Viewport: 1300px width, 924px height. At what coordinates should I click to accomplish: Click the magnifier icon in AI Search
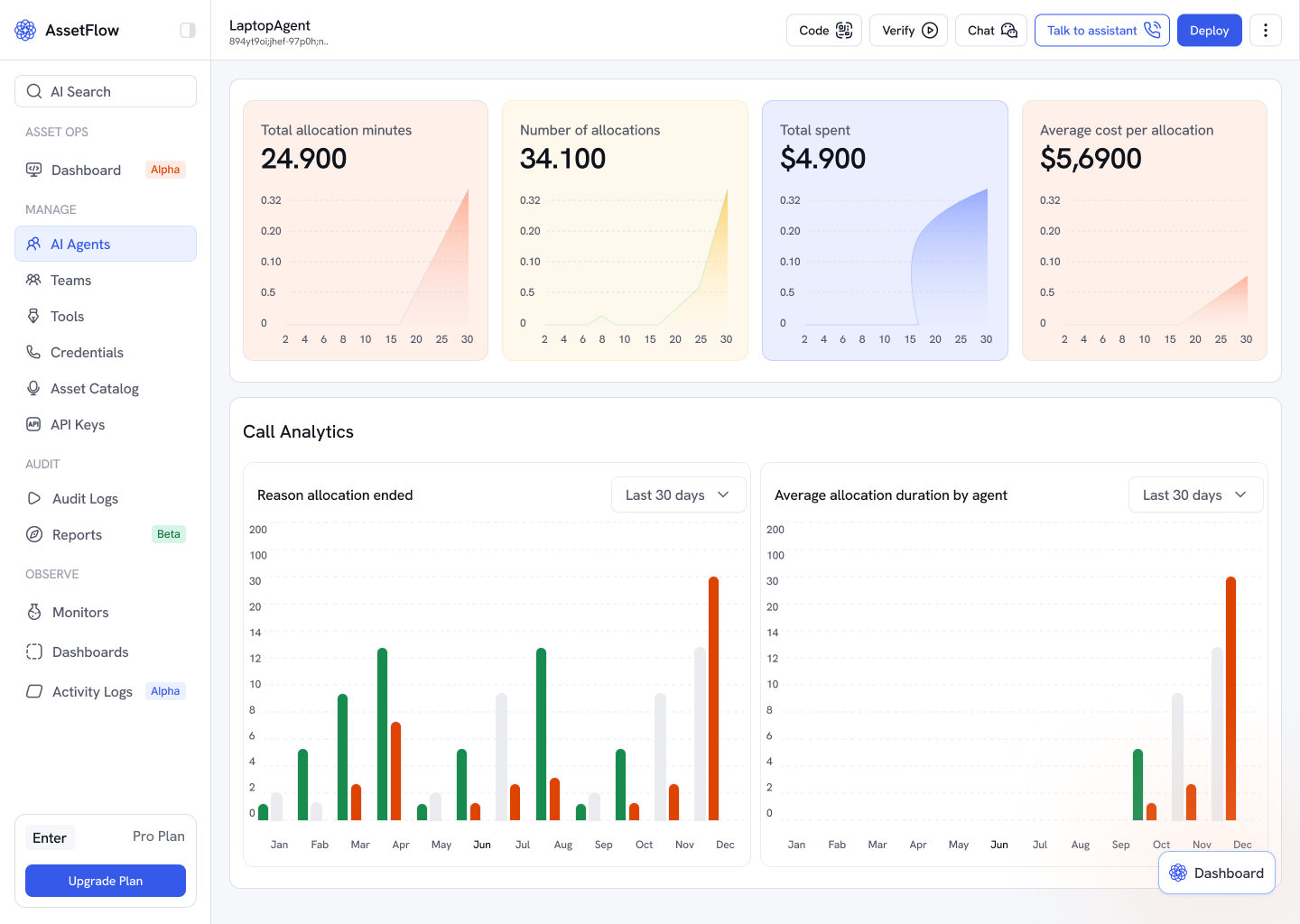coord(34,91)
